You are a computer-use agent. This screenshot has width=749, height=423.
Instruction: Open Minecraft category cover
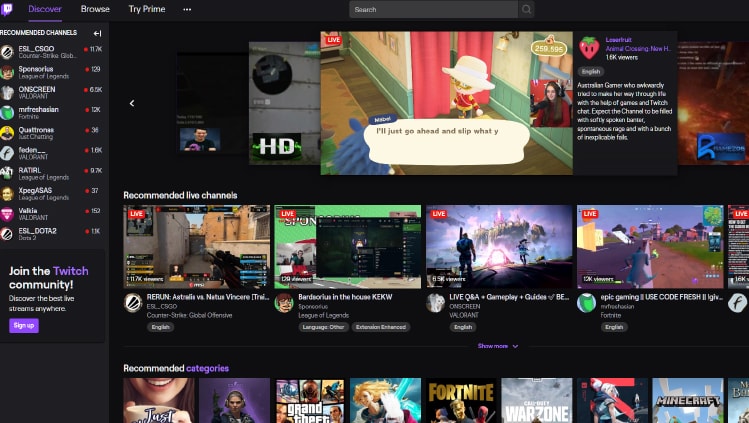click(x=688, y=401)
